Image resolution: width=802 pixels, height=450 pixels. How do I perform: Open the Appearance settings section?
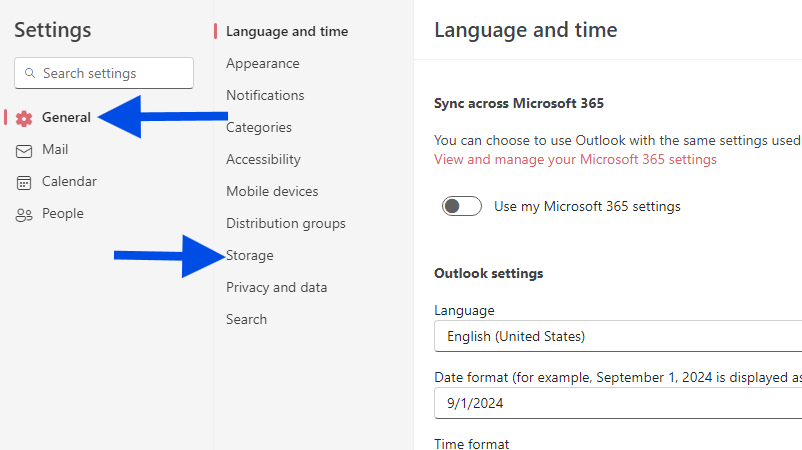pos(262,63)
